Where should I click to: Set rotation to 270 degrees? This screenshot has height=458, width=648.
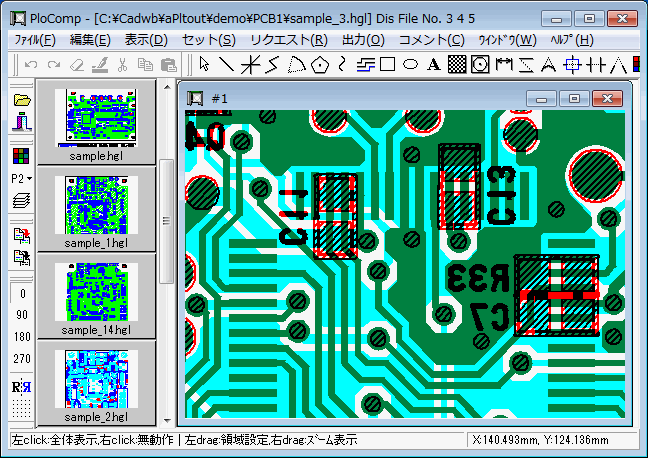coord(22,358)
